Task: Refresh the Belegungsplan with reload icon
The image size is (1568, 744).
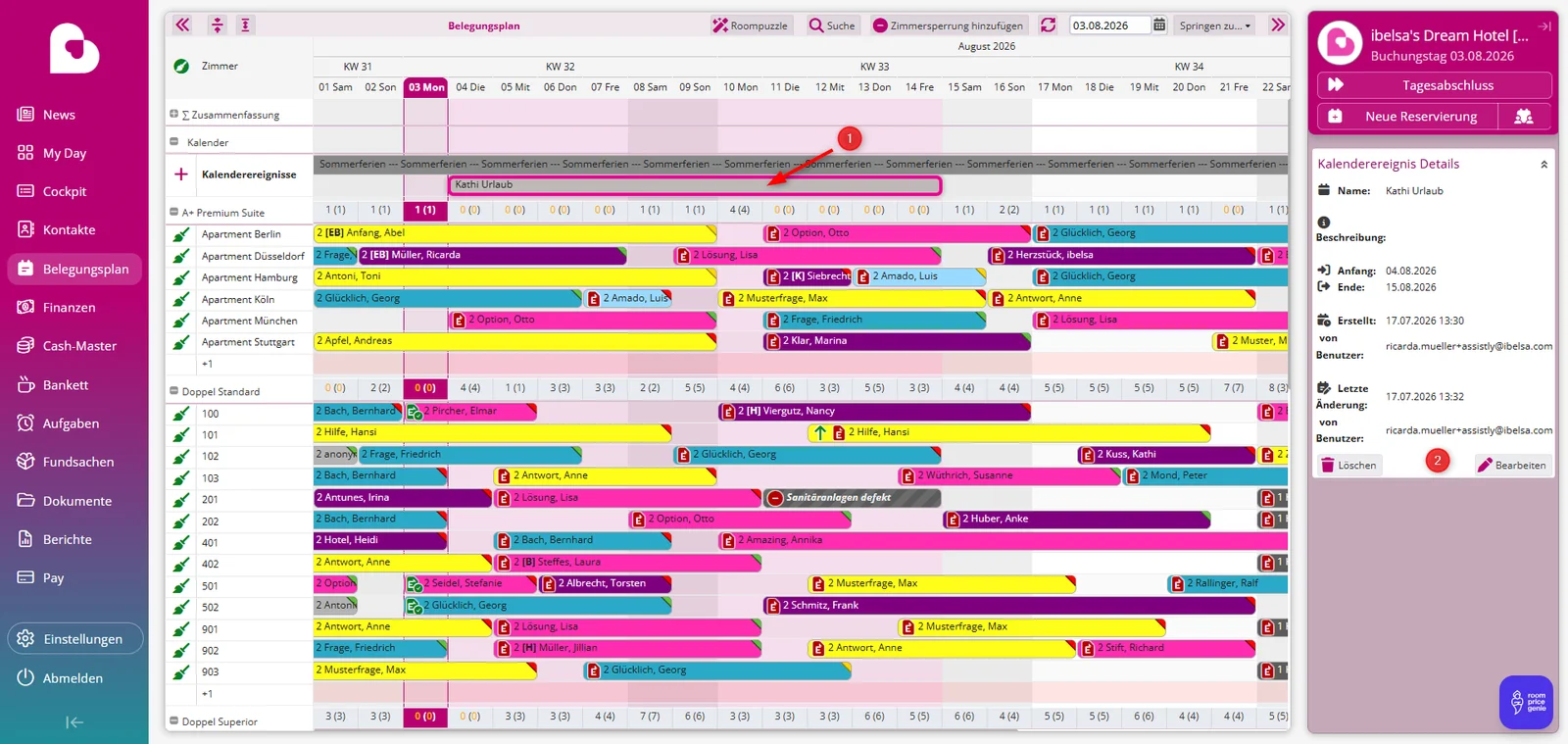Action: coord(1048,25)
